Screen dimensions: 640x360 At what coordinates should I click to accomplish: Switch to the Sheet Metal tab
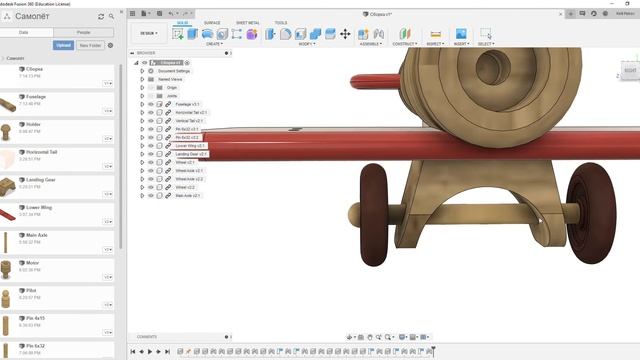coord(247,23)
